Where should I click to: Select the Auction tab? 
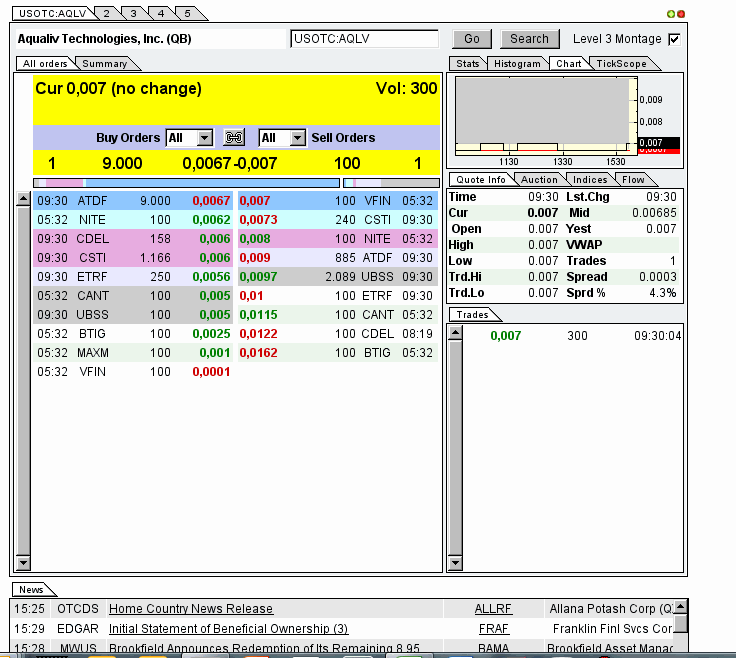[x=539, y=180]
